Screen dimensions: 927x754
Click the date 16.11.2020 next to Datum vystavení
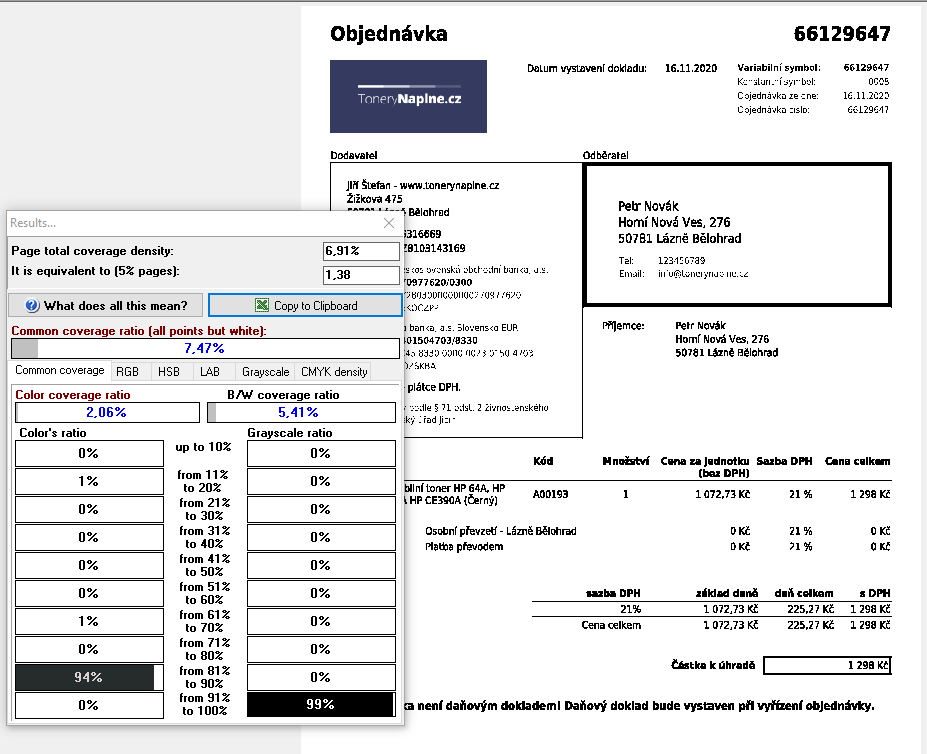[x=691, y=68]
